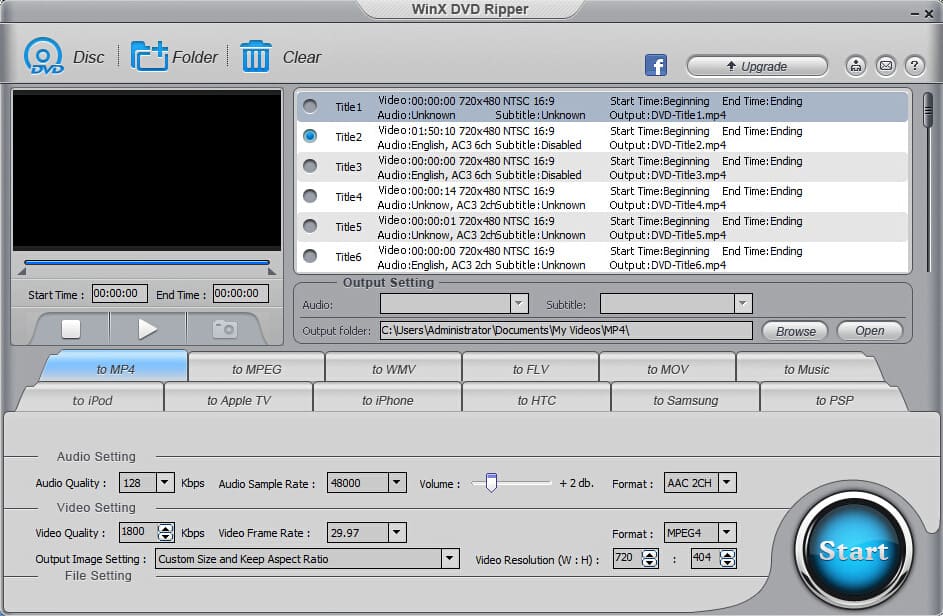Click the register user icon
This screenshot has width=943, height=616.
pyautogui.click(x=855, y=66)
